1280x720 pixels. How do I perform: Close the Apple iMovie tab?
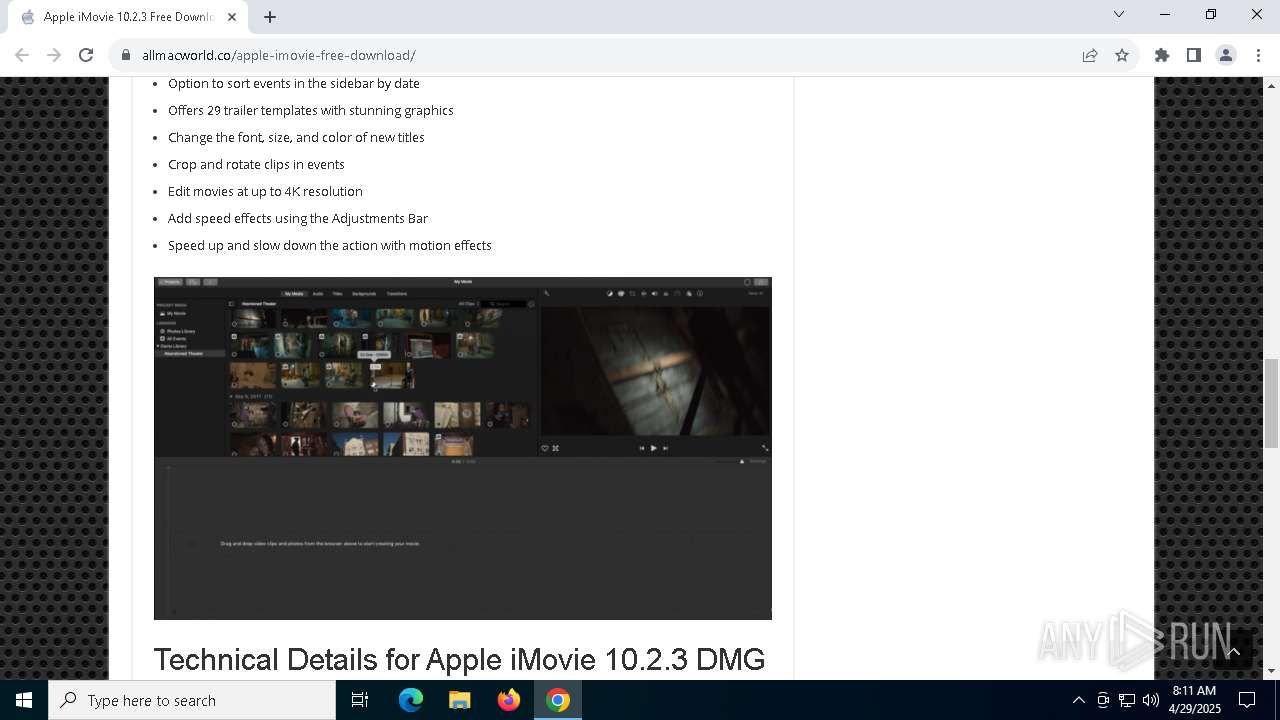tap(232, 16)
